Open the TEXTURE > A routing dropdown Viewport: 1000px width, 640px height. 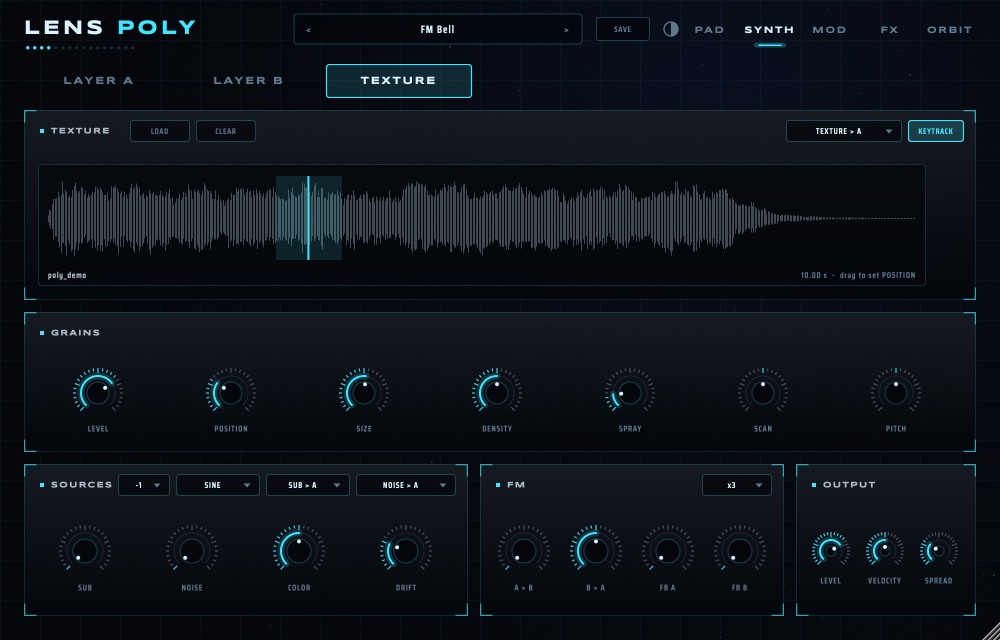[x=844, y=131]
